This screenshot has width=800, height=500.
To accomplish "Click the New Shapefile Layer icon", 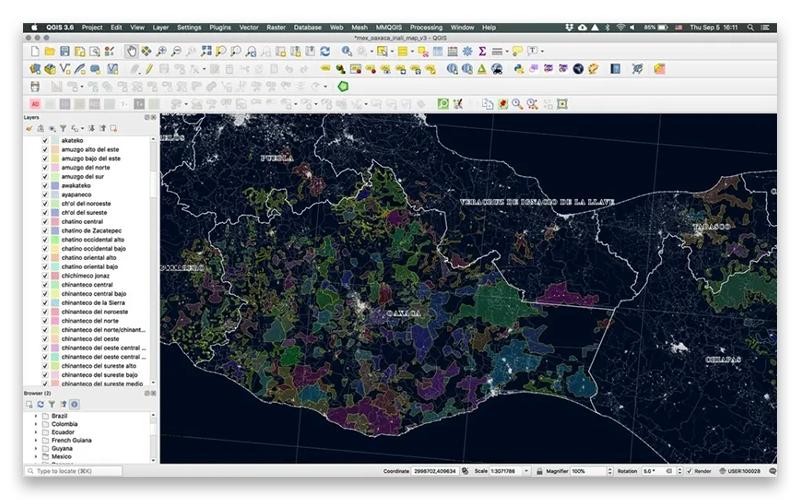I will click(x=65, y=69).
